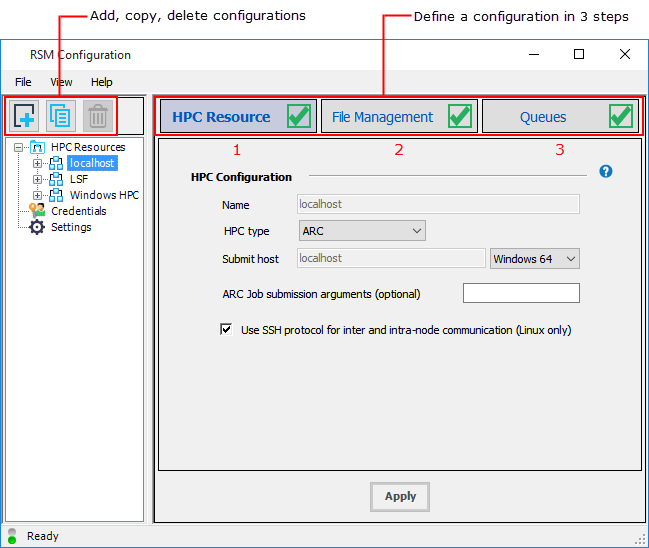Toggle Use SSH protocol checkbox
This screenshot has width=649, height=548.
click(x=226, y=329)
